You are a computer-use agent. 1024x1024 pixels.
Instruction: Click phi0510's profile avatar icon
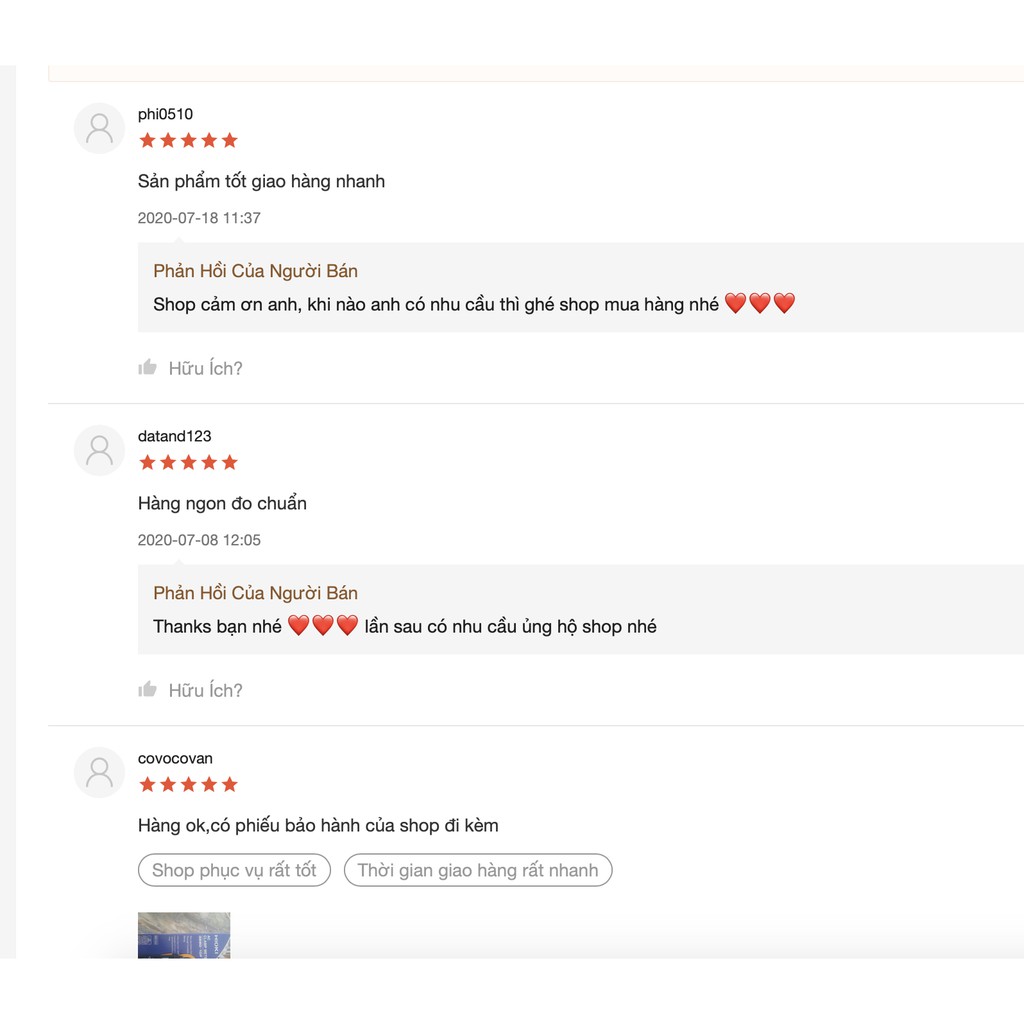point(99,128)
